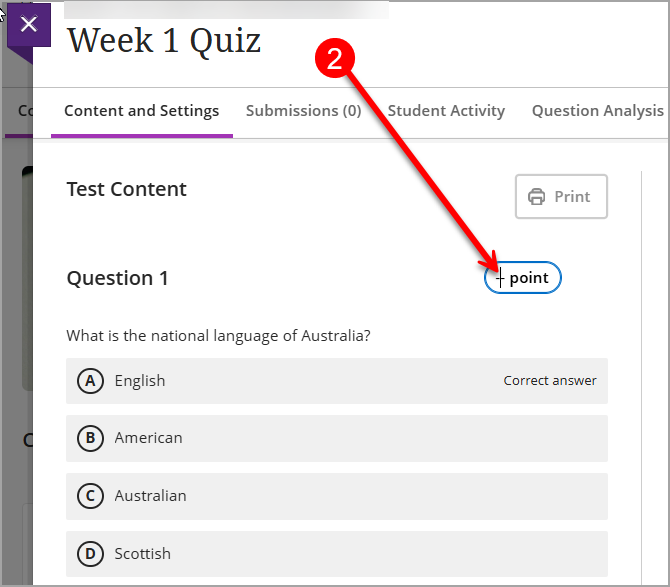The image size is (670, 587).
Task: Edit the point value pill for Question 1
Action: (523, 278)
